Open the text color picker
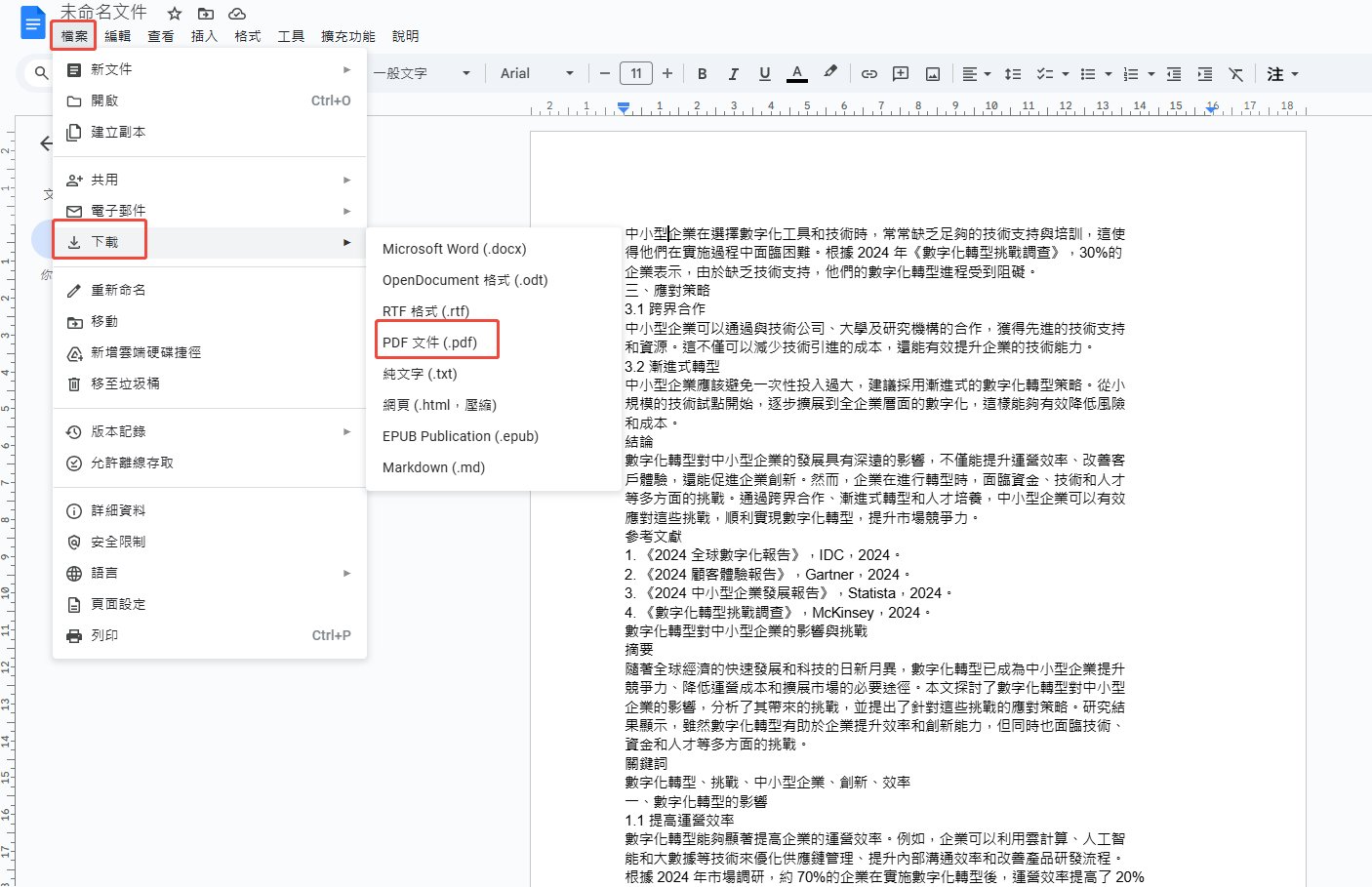1372x887 pixels. coord(797,74)
